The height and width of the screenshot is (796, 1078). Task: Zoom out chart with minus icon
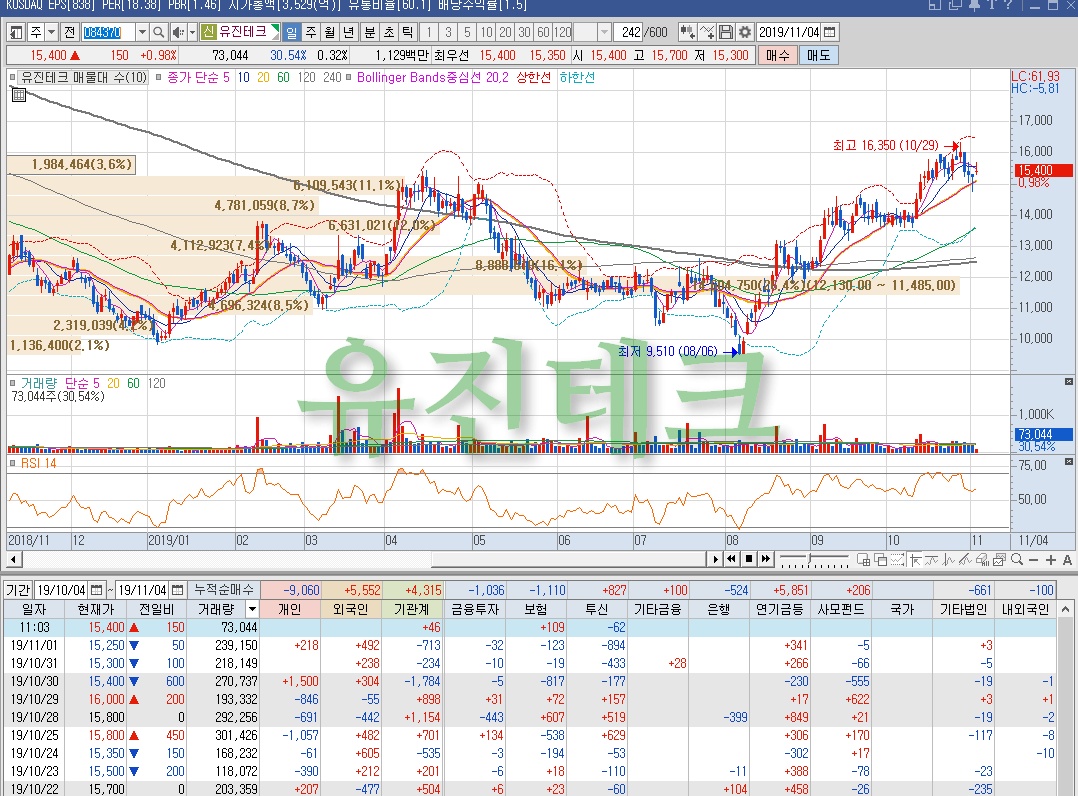(1033, 560)
